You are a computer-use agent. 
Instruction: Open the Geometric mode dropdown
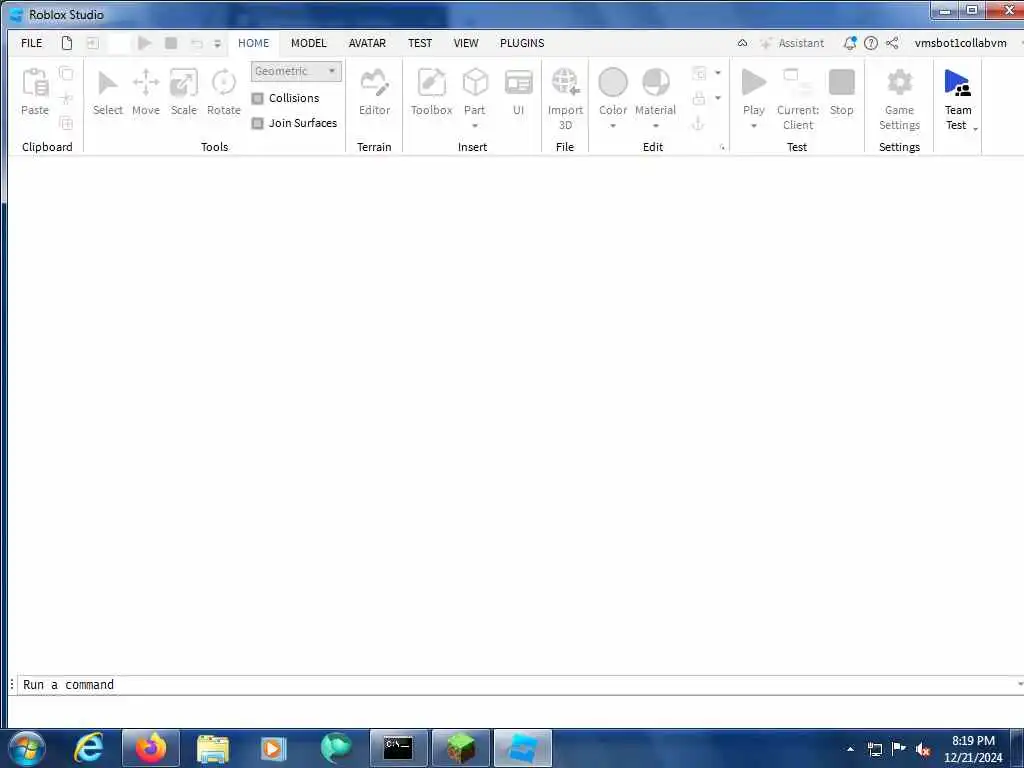click(x=296, y=71)
